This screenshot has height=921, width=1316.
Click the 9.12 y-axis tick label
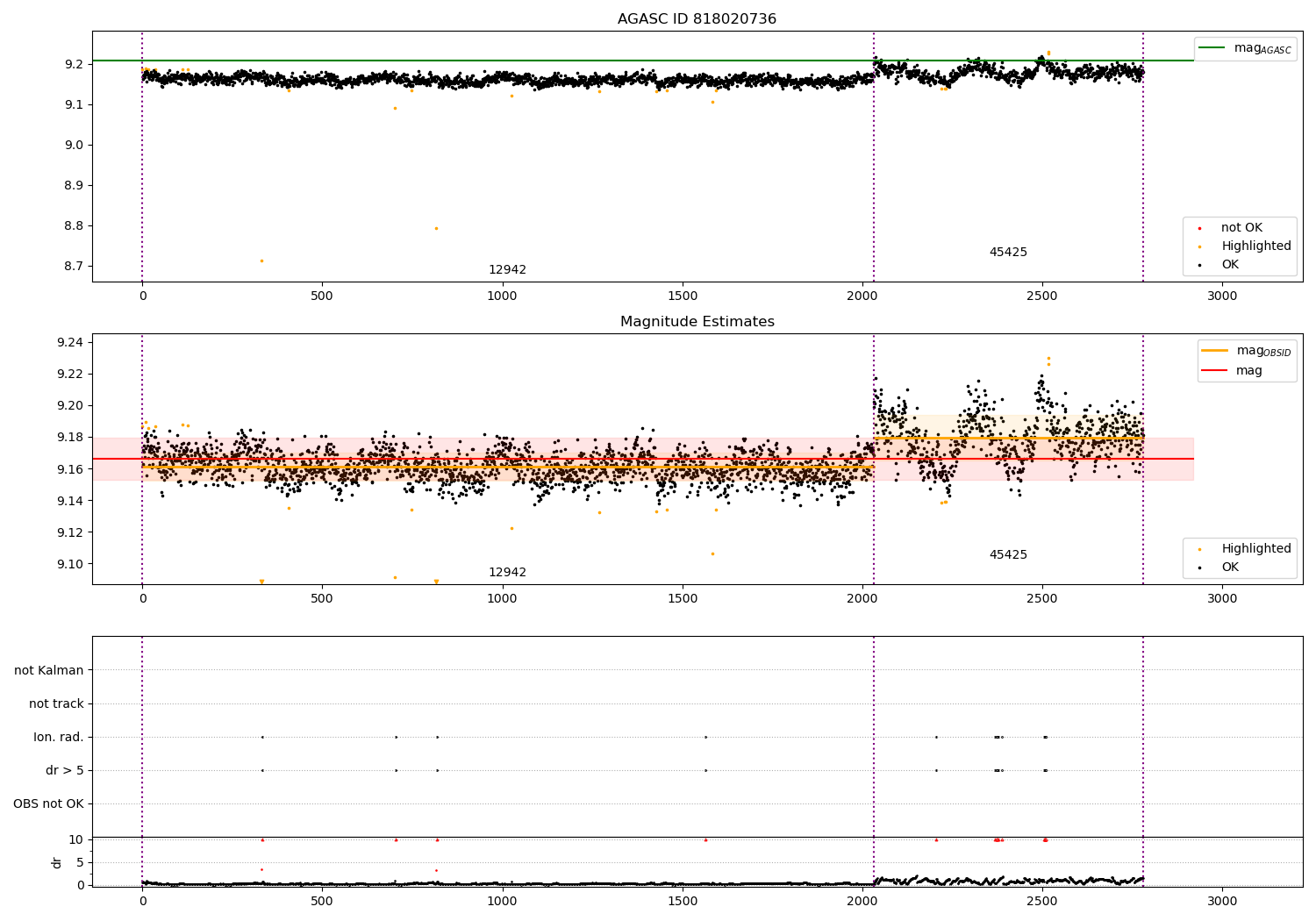pos(70,533)
